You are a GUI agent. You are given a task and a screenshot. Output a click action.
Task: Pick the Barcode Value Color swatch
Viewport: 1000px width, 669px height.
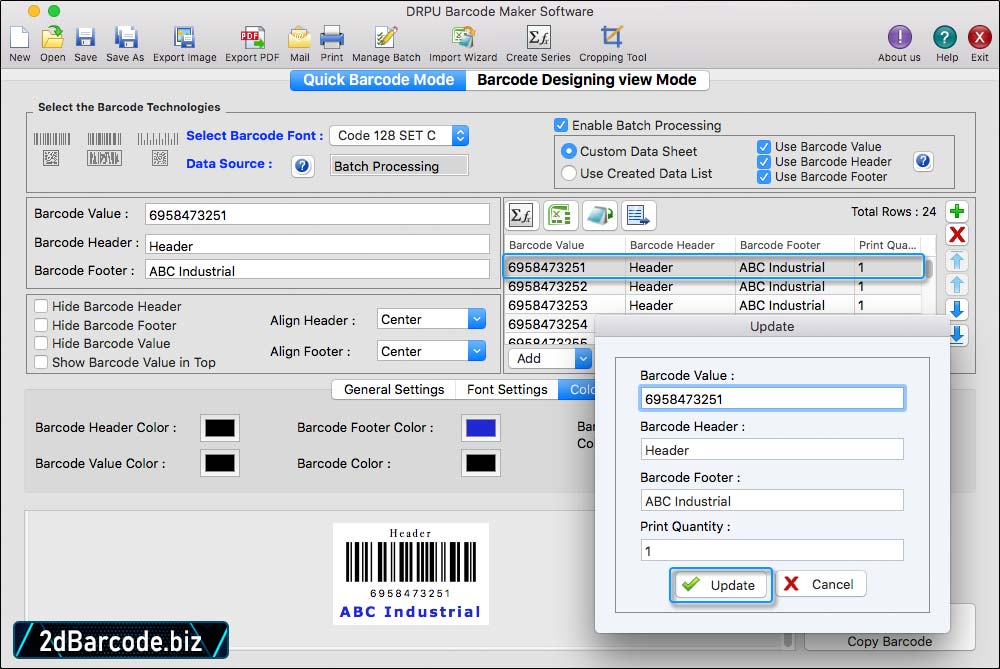tap(220, 463)
